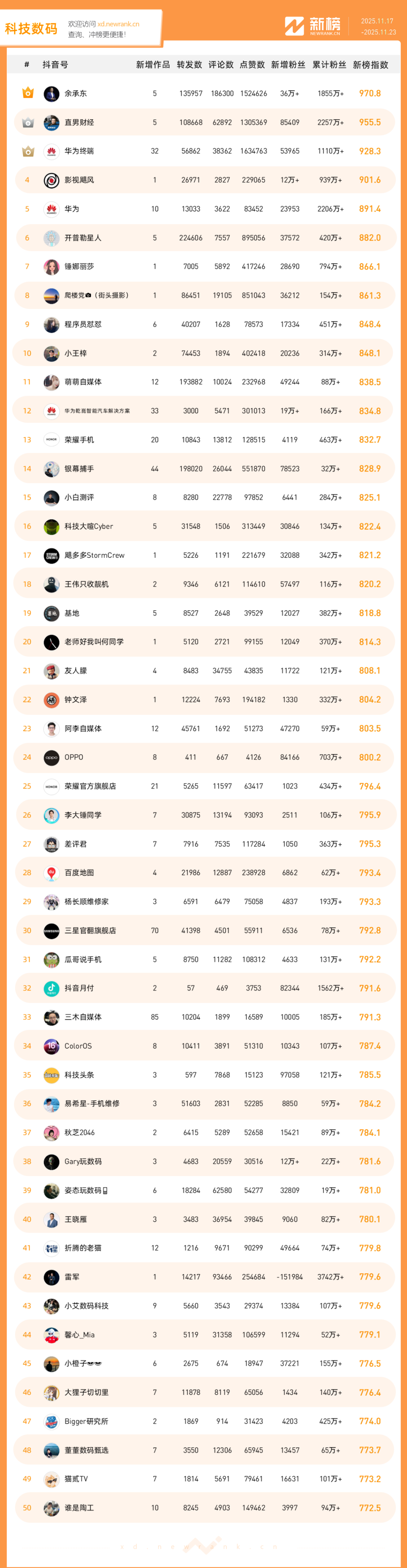The image size is (407, 1568).
Task: Click the ColorOS avatar icon
Action: 51,1046
